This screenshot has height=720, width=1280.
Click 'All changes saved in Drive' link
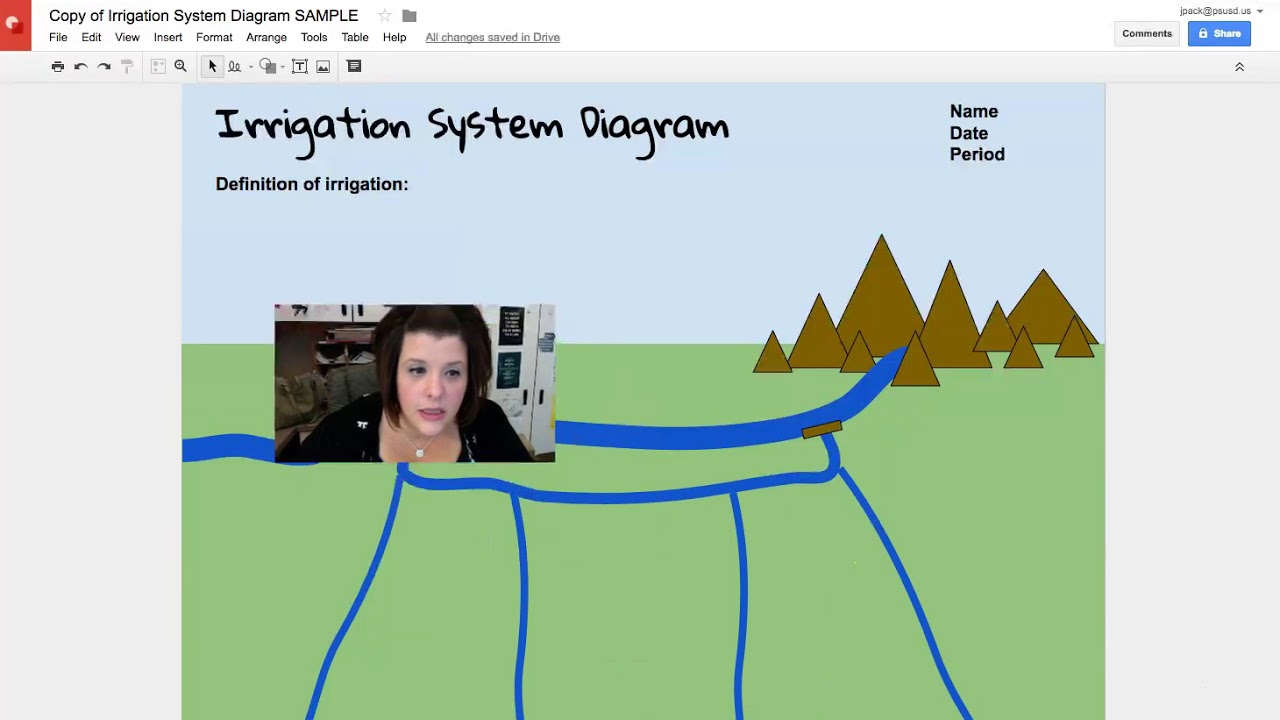pos(492,37)
